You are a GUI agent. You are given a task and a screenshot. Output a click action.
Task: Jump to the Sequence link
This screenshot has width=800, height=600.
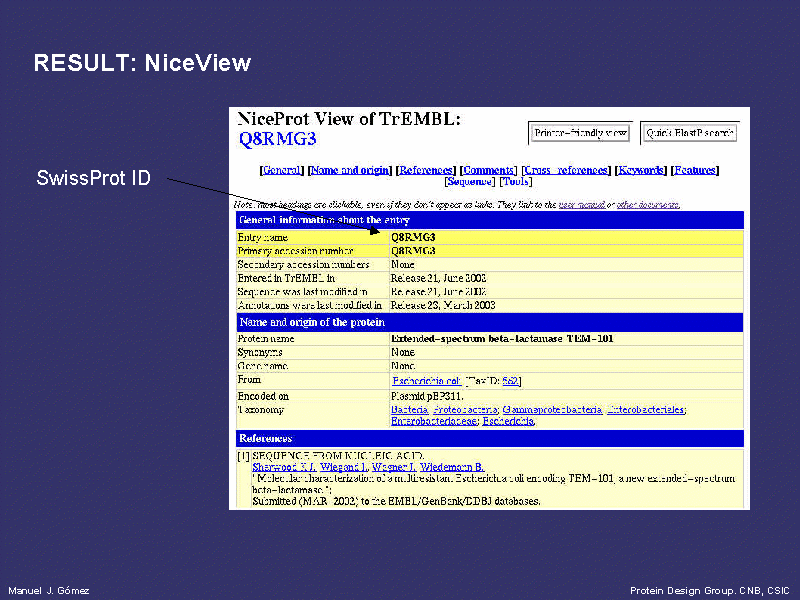(470, 182)
